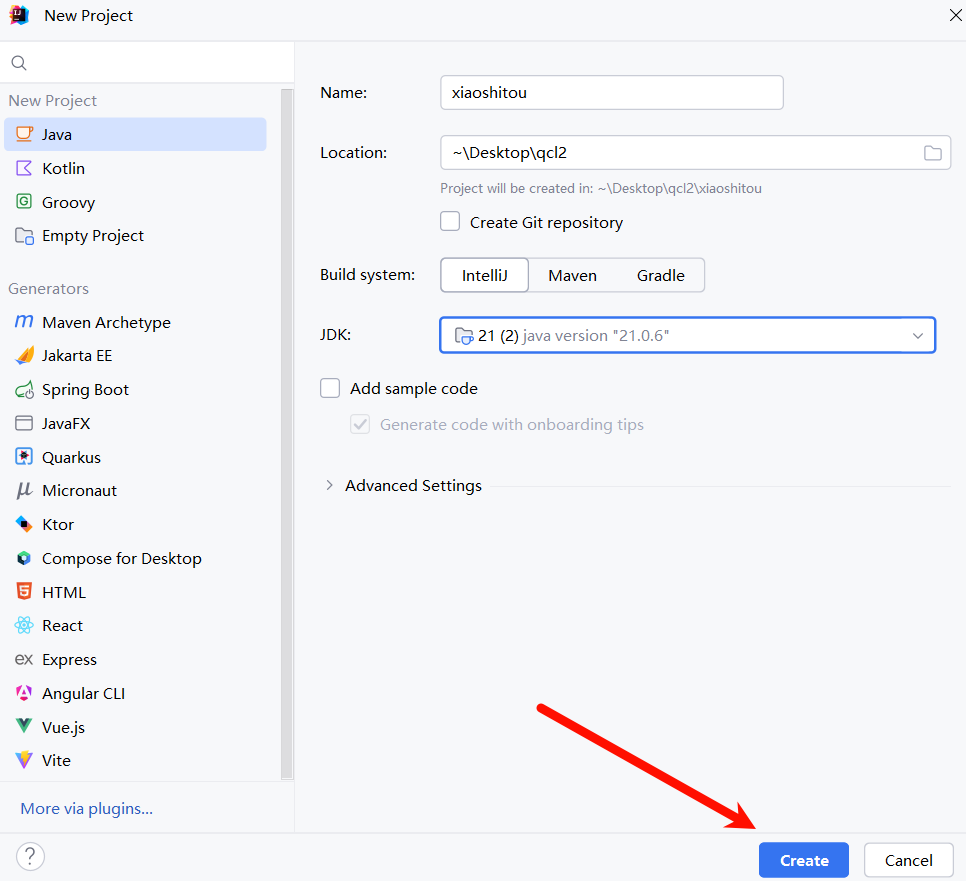Select Micronaut generator label
The image size is (966, 881).
click(79, 490)
